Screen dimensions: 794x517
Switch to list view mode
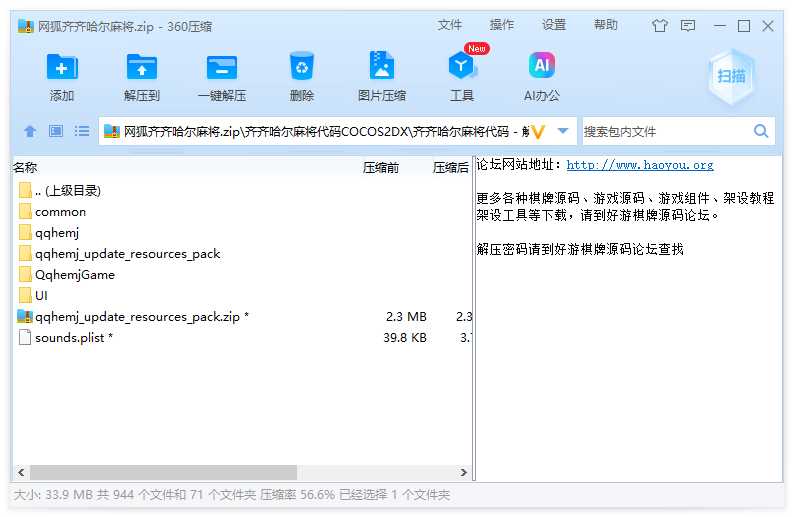coord(82,131)
